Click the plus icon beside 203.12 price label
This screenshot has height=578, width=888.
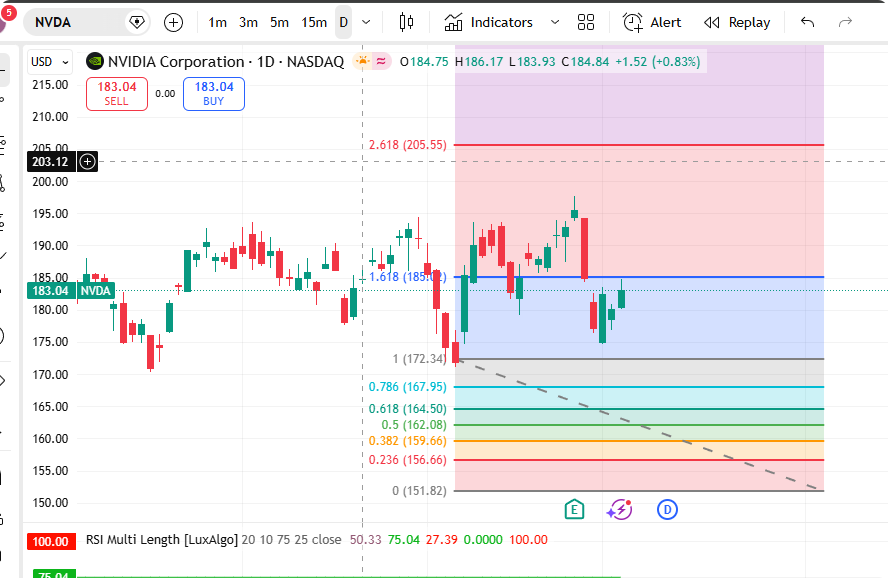(x=87, y=162)
